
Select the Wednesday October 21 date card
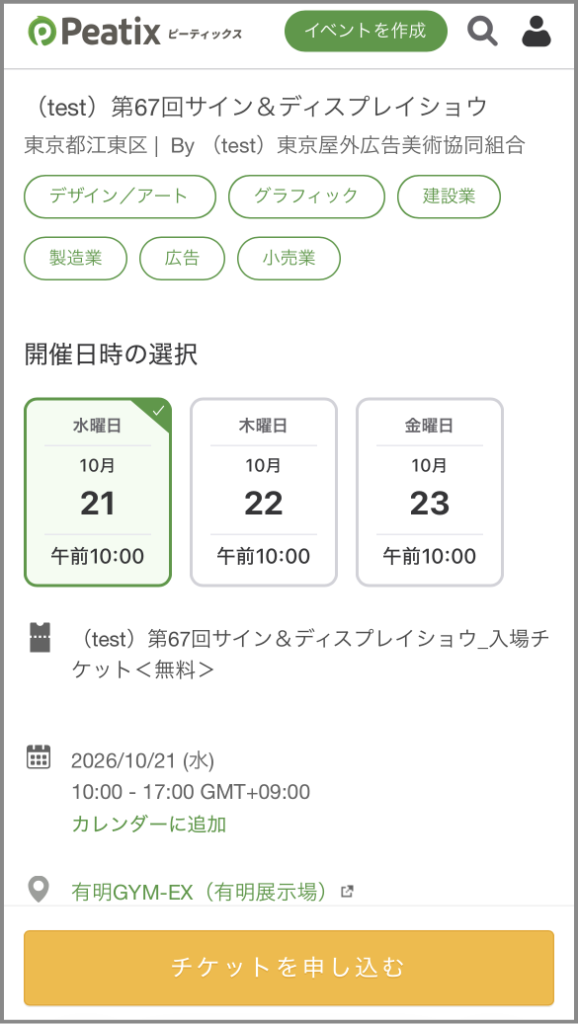pyautogui.click(x=98, y=492)
